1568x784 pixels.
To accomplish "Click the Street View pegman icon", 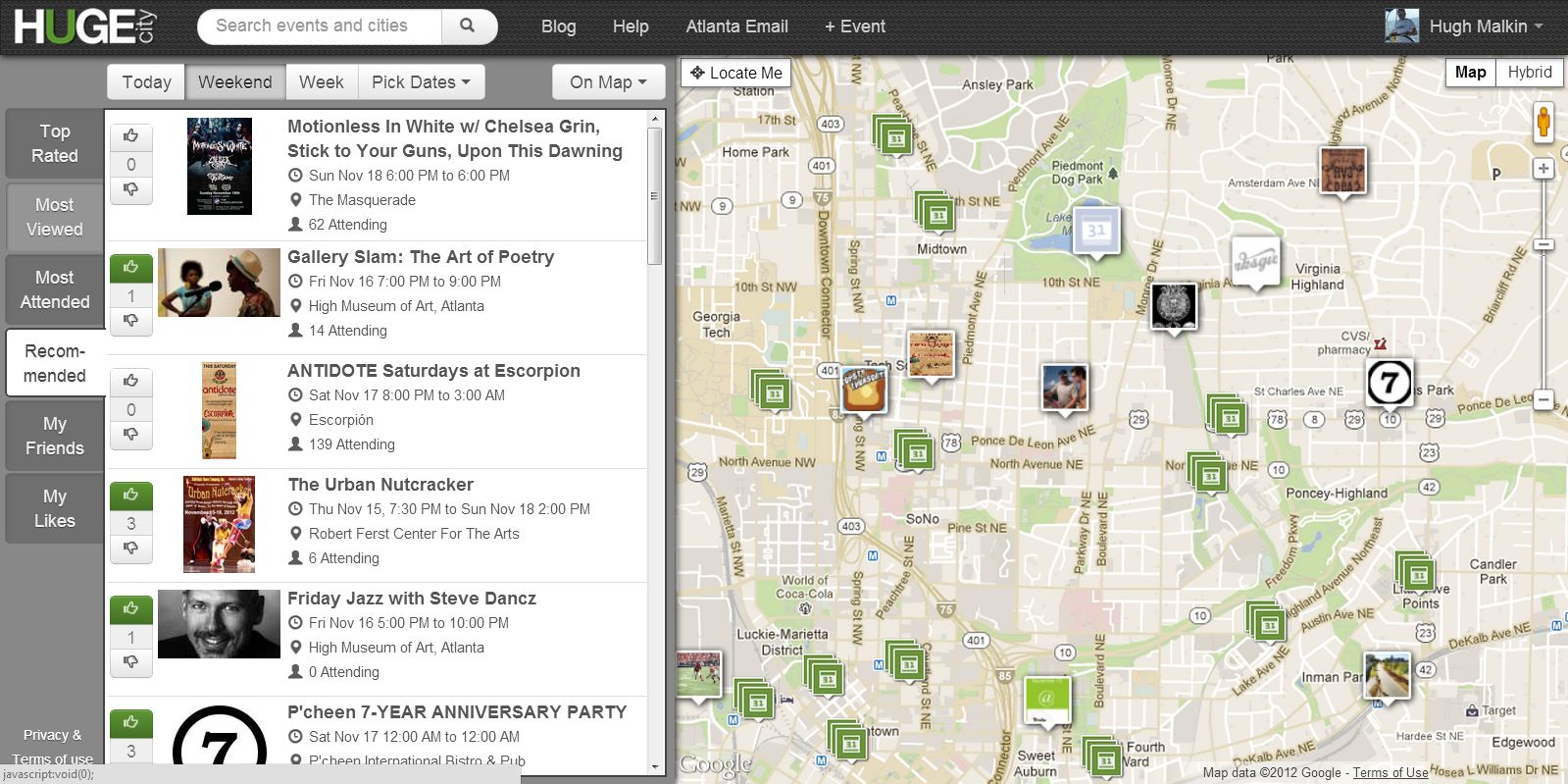I will pos(1543,122).
